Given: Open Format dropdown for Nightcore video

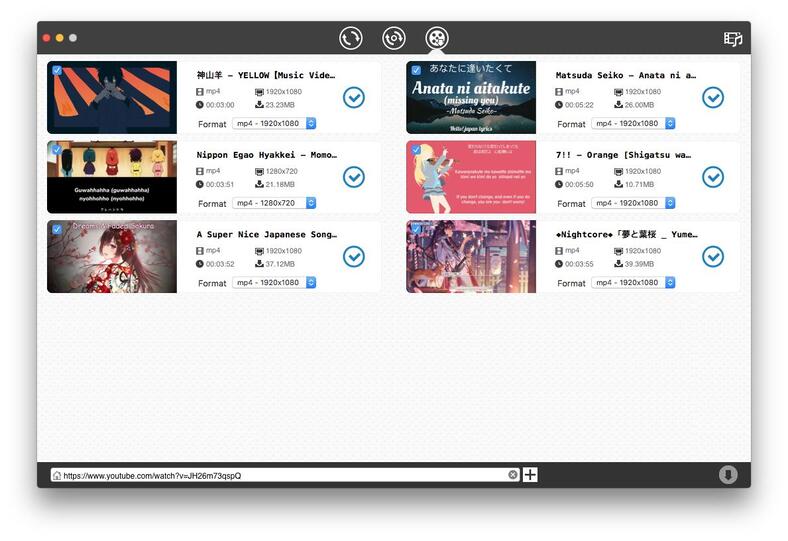Looking at the screenshot, I should 633,282.
